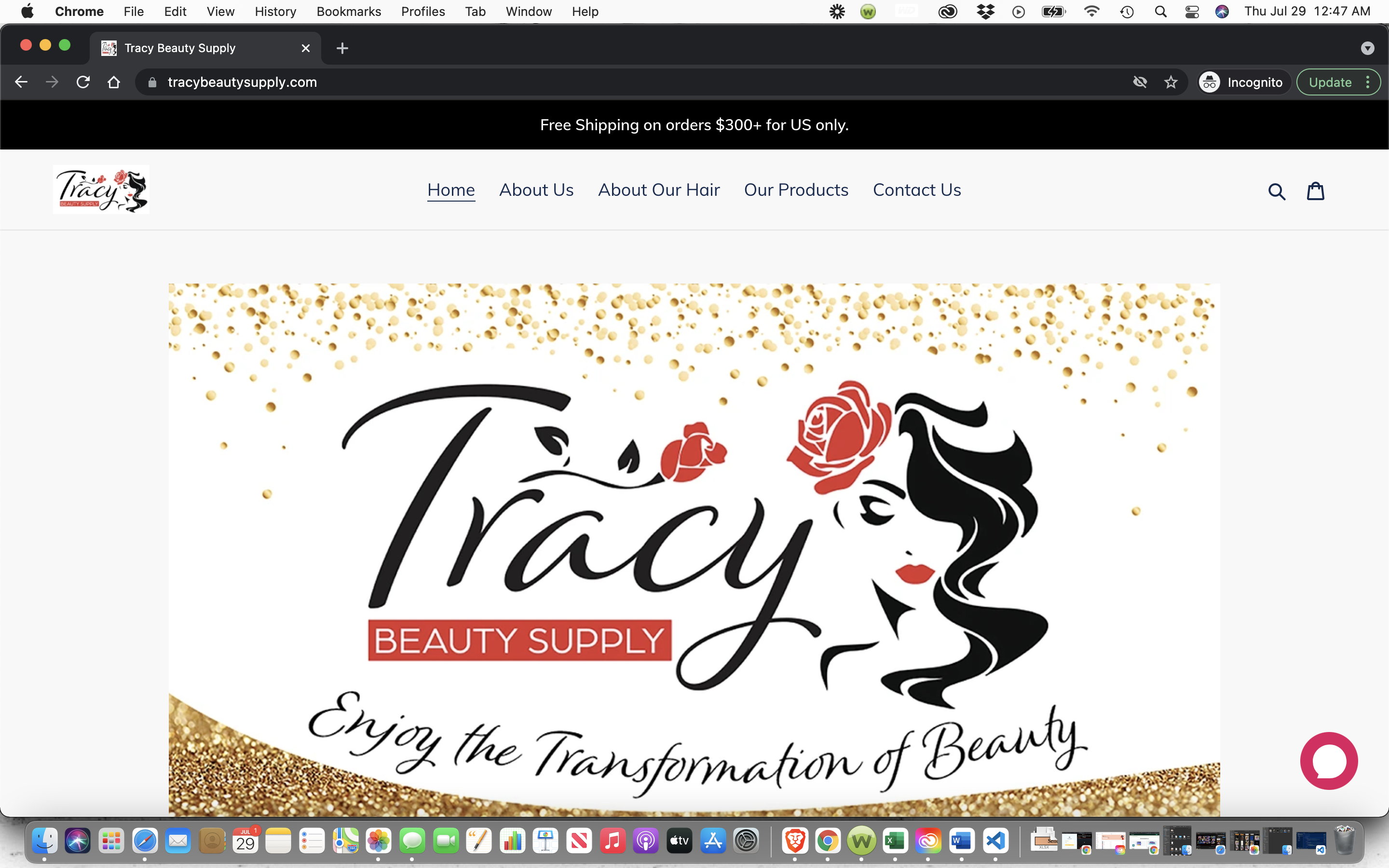The width and height of the screenshot is (1389, 868).
Task: Click the Wi-Fi status icon in menu bar
Action: (x=1092, y=12)
